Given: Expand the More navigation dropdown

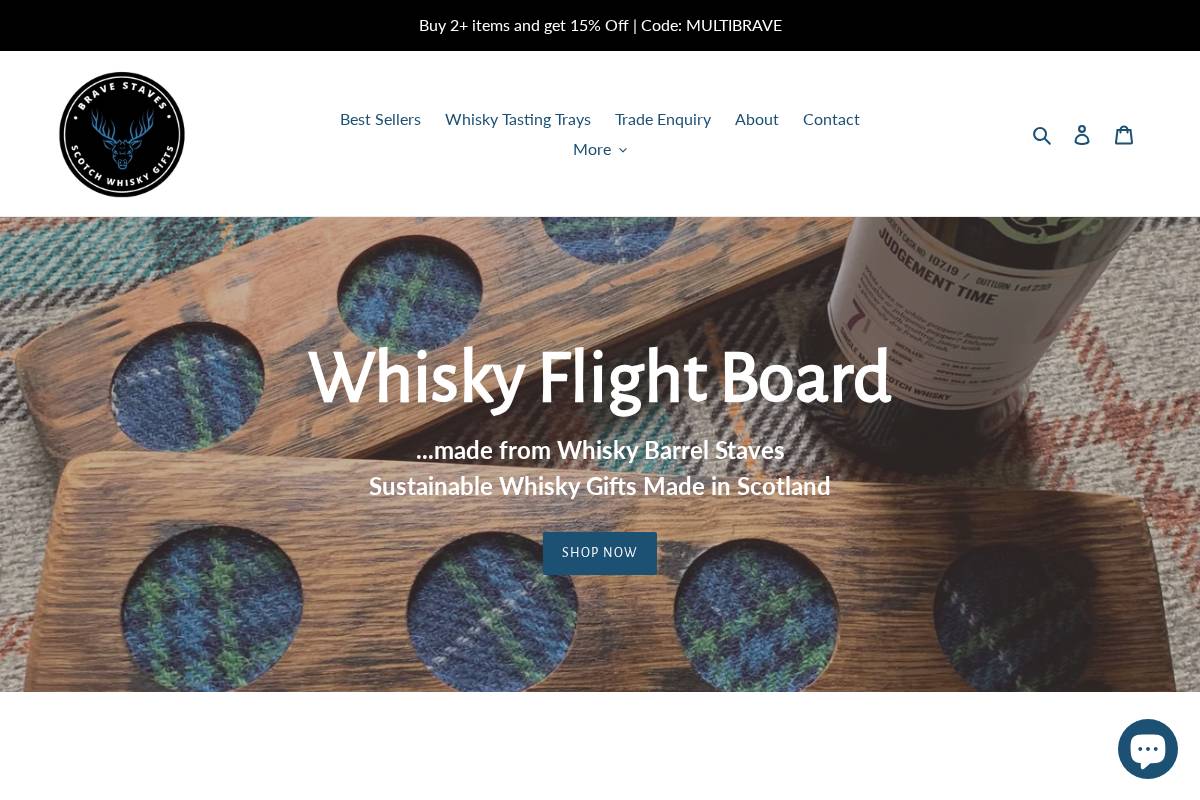Looking at the screenshot, I should point(600,149).
